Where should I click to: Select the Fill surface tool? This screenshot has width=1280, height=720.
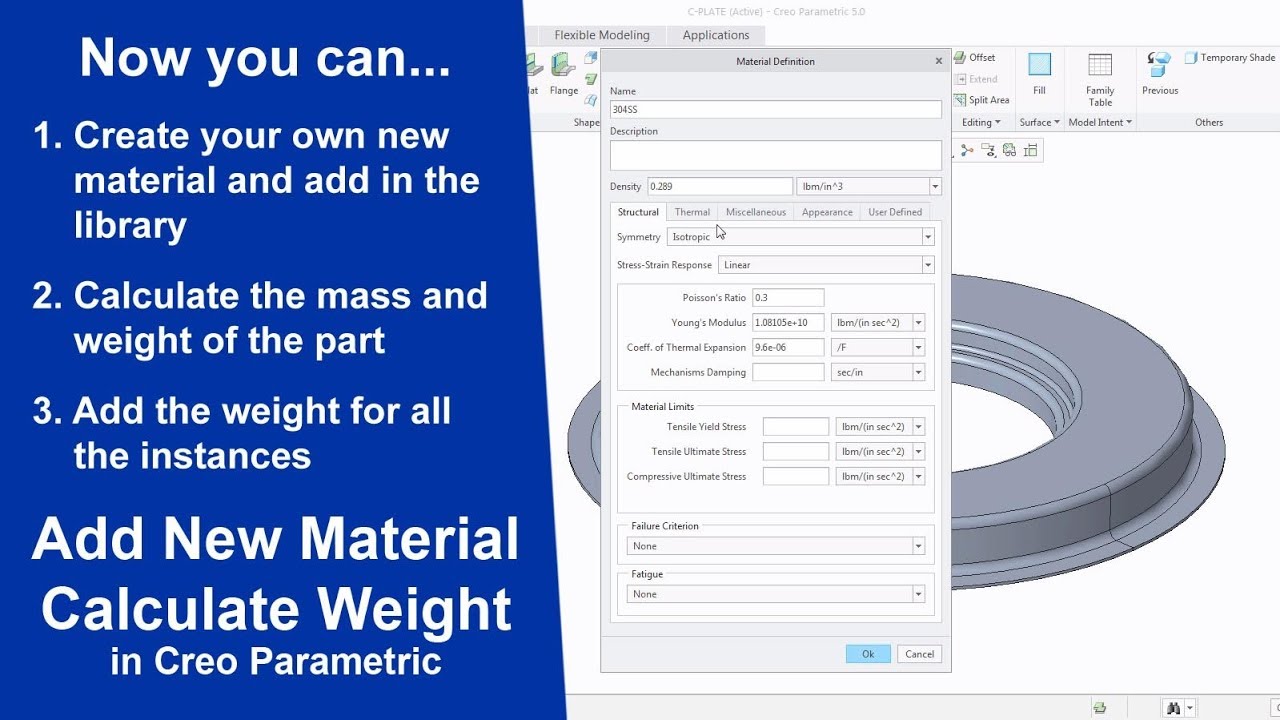coord(1039,73)
